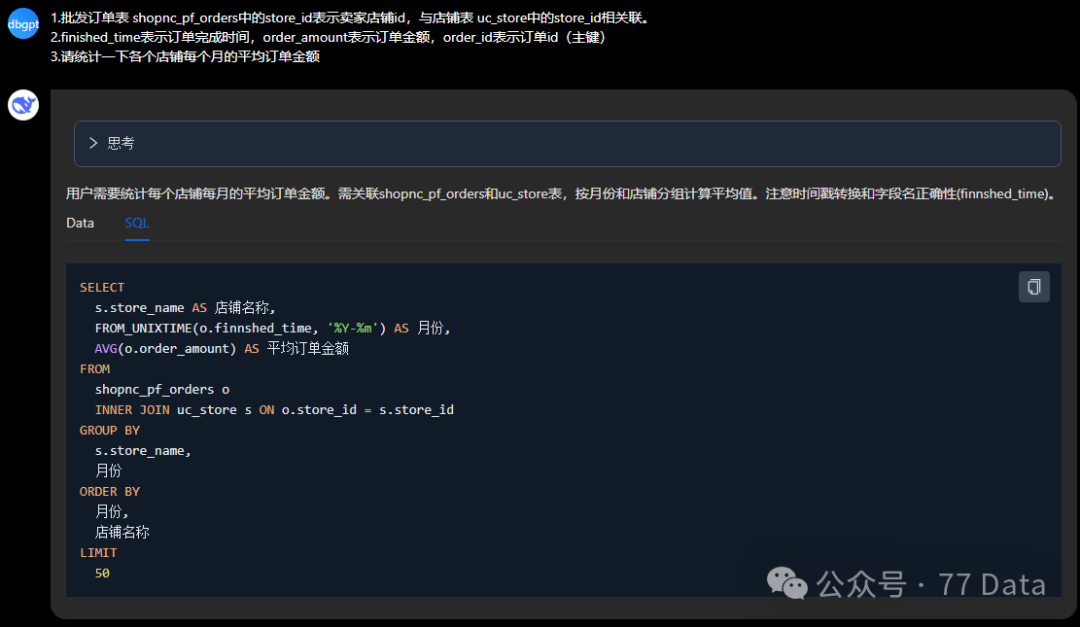Expand the 思考 section chevron
The width and height of the screenshot is (1080, 627).
(93, 143)
